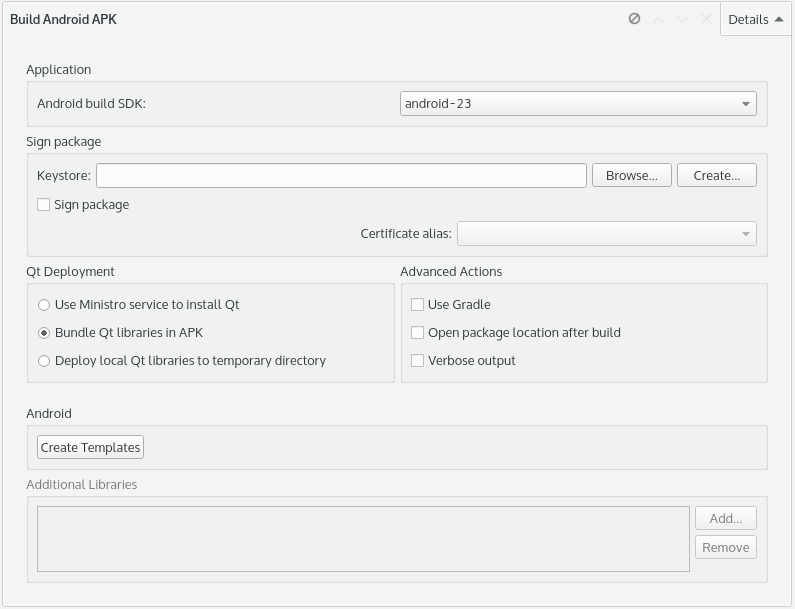Open the Android build SDK dropdown

tap(578, 103)
